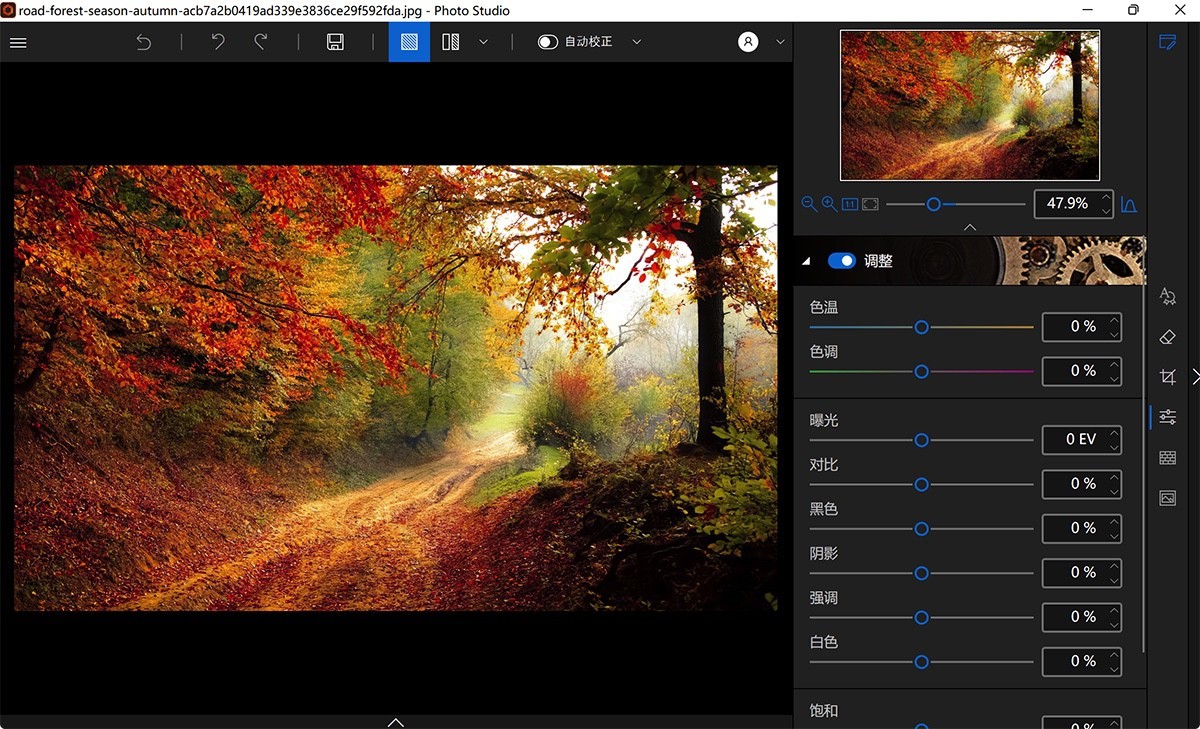Open the hamburger menu at top left
The width and height of the screenshot is (1200, 729).
tap(18, 42)
